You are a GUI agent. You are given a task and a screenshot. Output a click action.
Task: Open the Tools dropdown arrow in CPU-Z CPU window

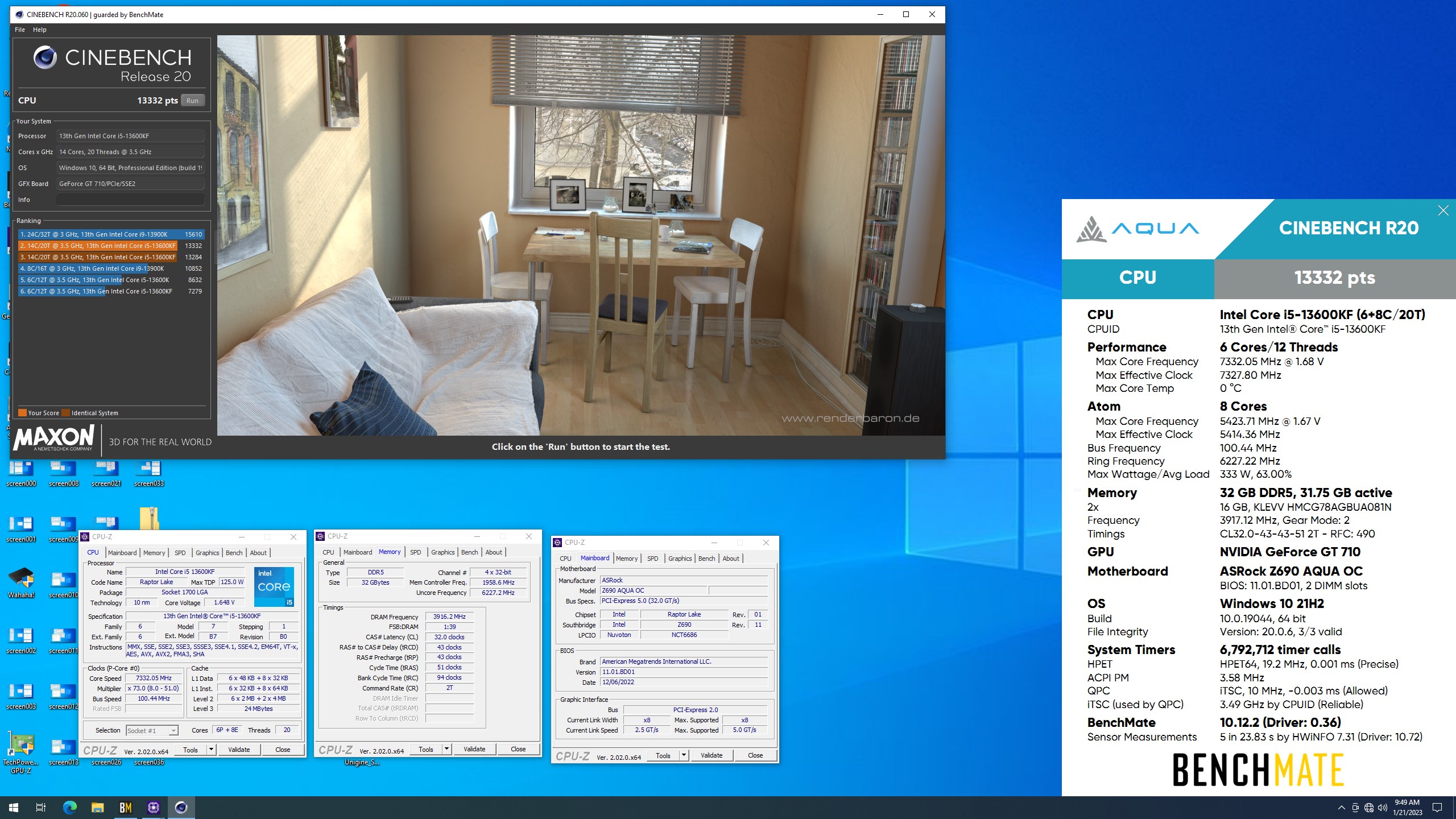(x=211, y=750)
